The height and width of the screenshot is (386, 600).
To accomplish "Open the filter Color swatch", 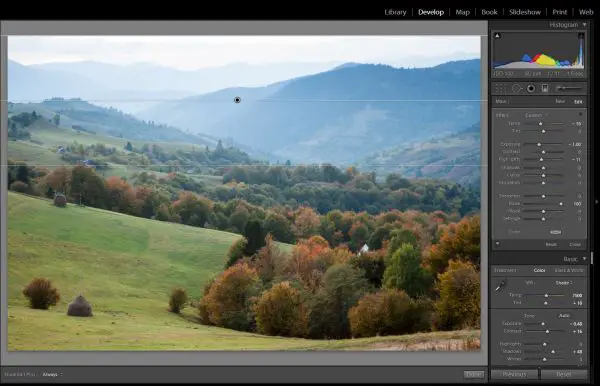I will [x=555, y=232].
